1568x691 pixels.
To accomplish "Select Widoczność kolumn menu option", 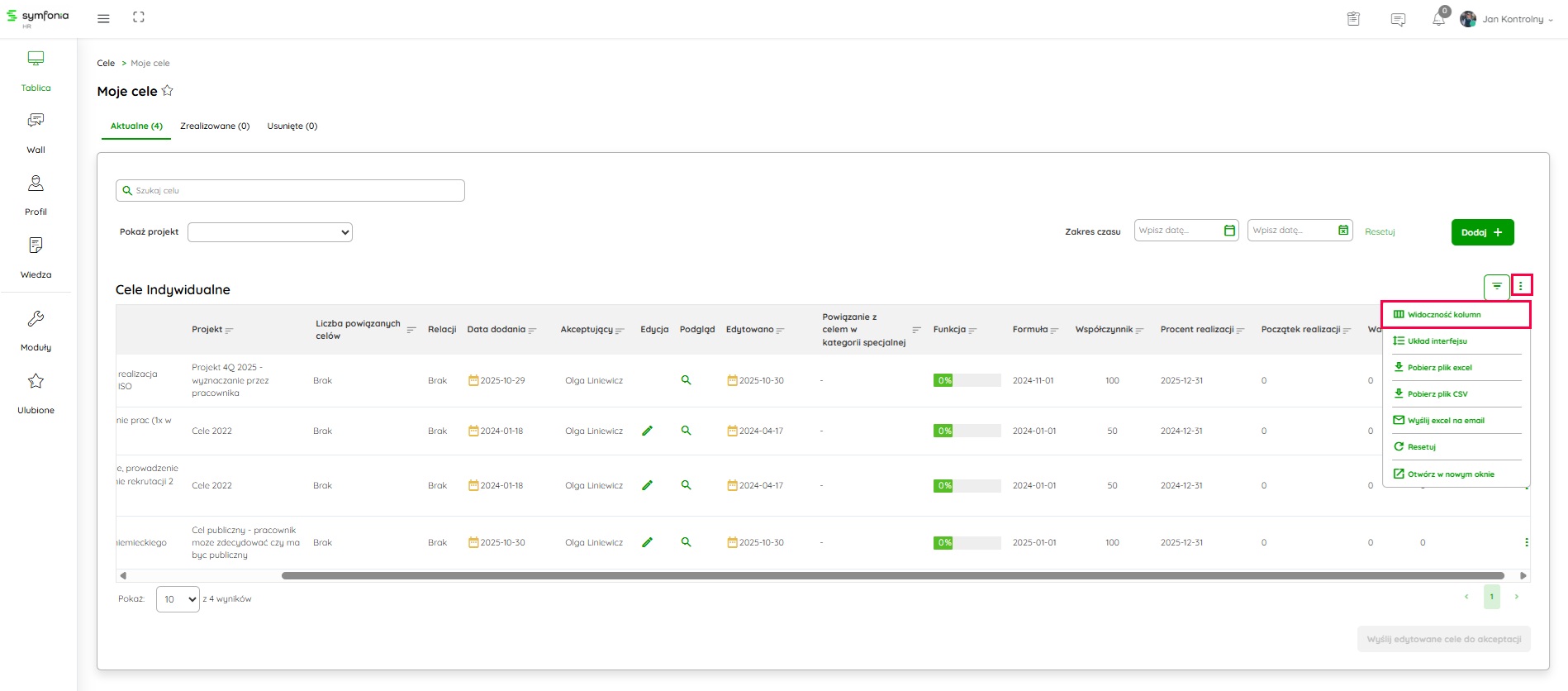I will (1444, 315).
